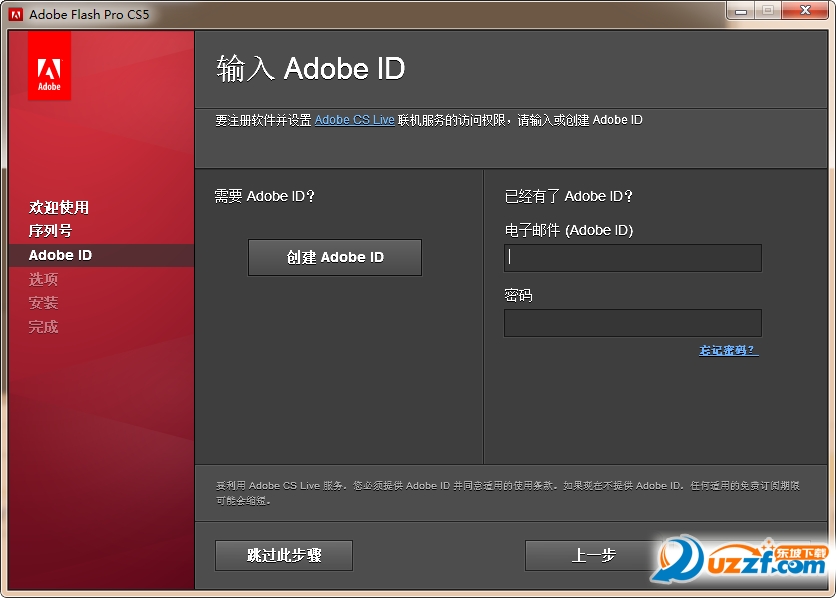Click the Adobe icon in the title bar

(16, 14)
